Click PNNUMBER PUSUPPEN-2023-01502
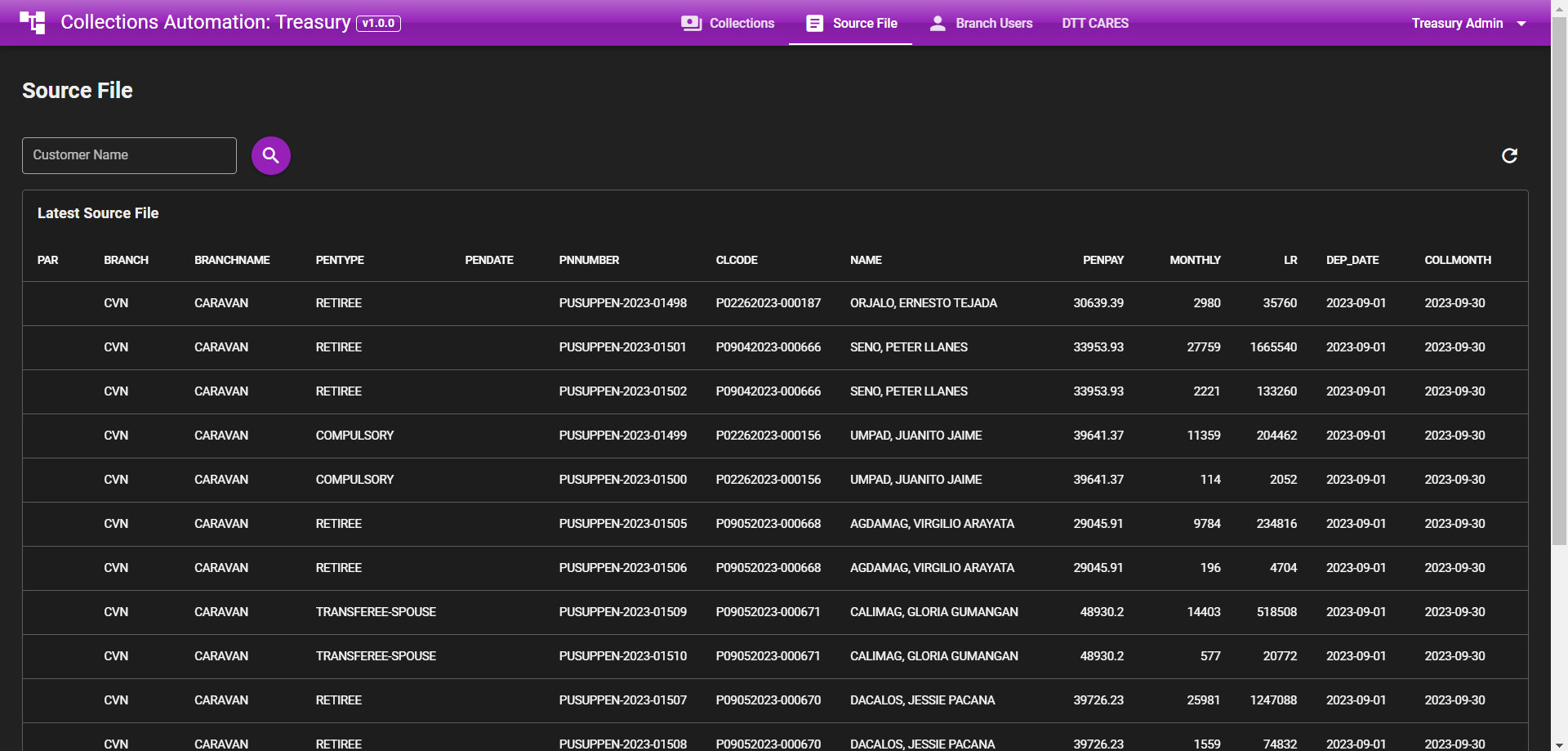1568x751 pixels. pos(623,391)
